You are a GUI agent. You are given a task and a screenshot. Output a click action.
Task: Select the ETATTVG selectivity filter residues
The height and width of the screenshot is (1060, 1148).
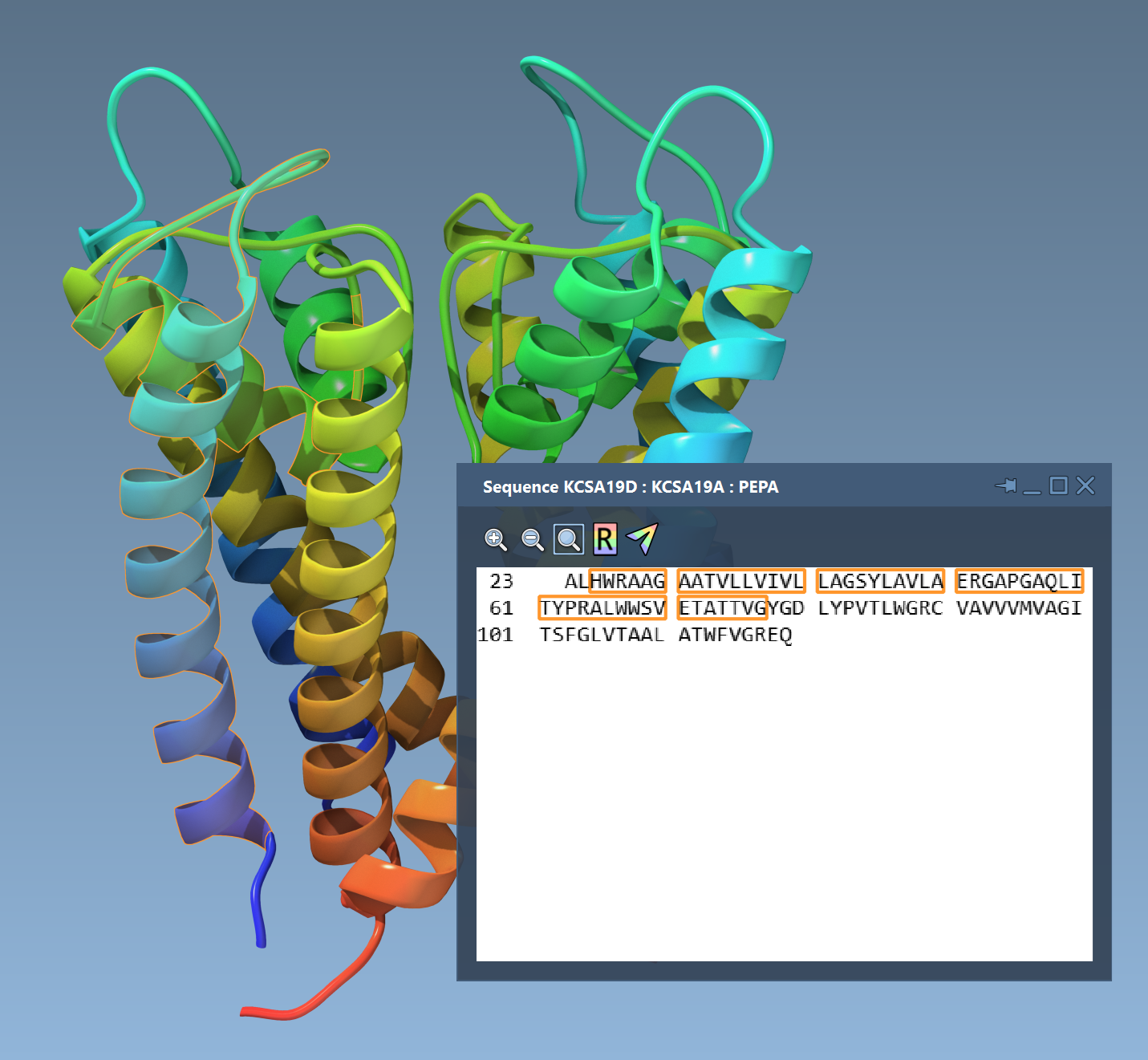coord(720,608)
